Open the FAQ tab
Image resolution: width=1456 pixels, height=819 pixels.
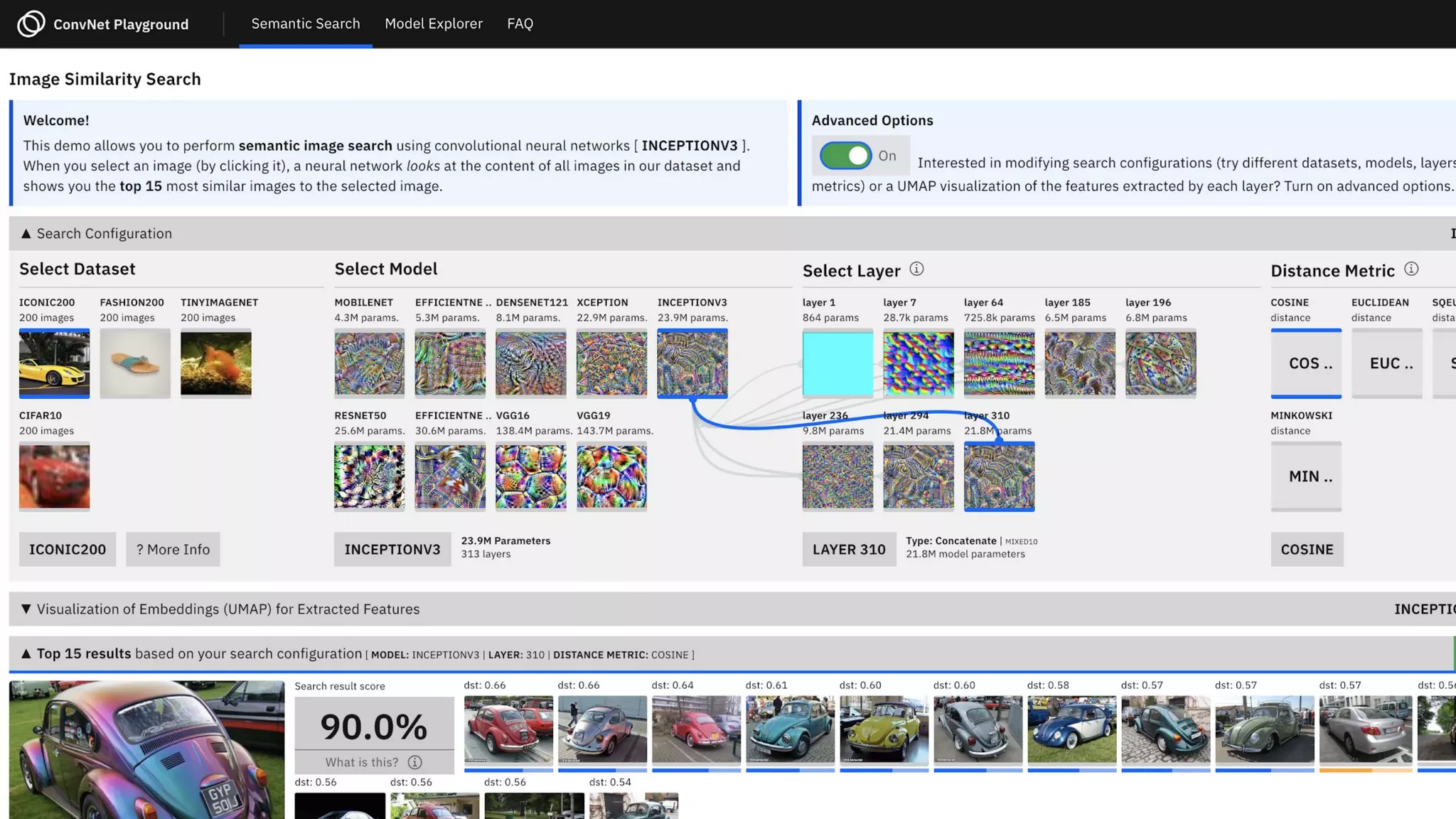[520, 23]
